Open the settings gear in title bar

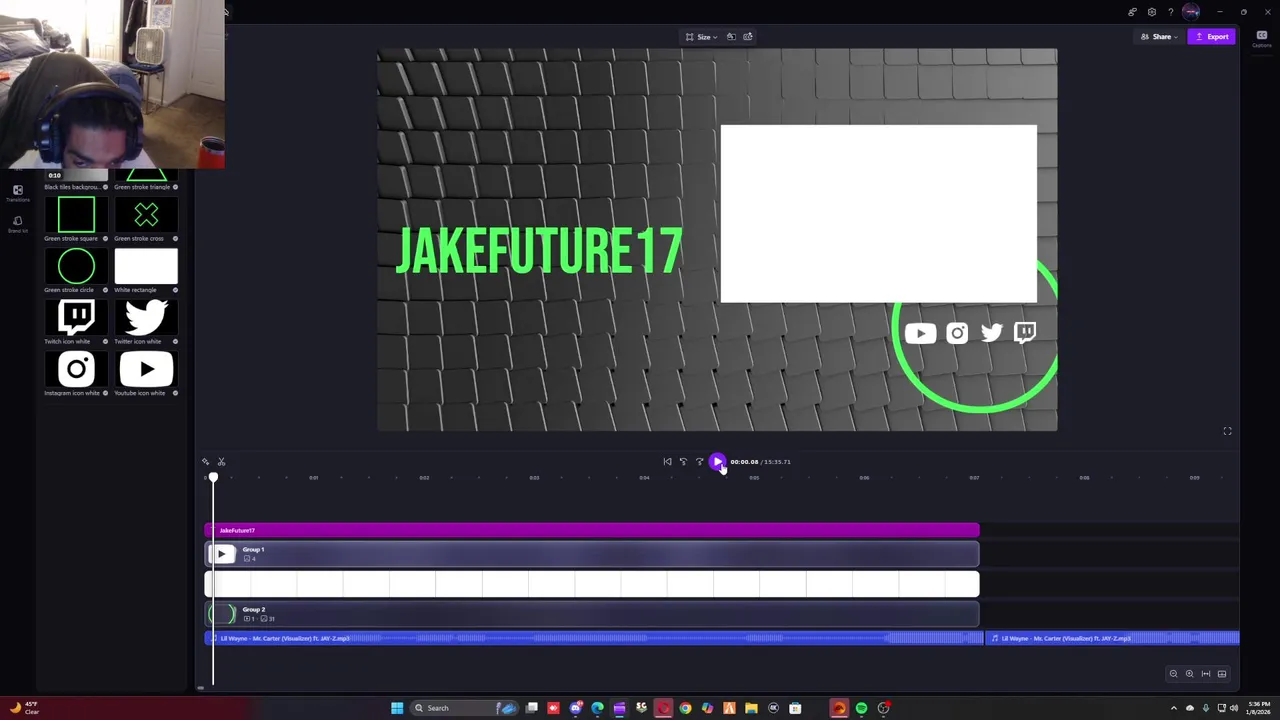[x=1152, y=12]
